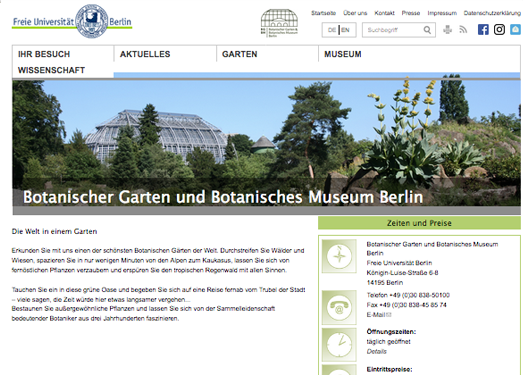This screenshot has height=375, width=523.
Task: Switch language to DE
Action: pos(332,30)
